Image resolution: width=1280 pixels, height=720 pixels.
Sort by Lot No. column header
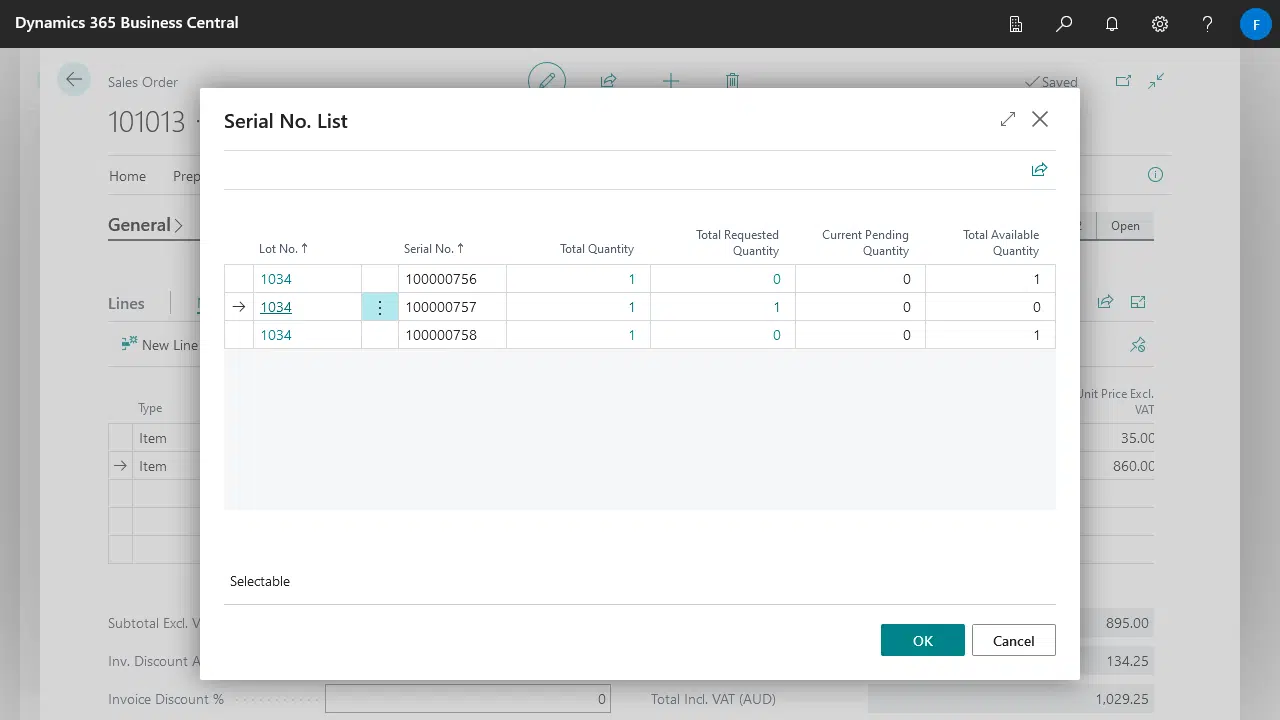coord(283,249)
